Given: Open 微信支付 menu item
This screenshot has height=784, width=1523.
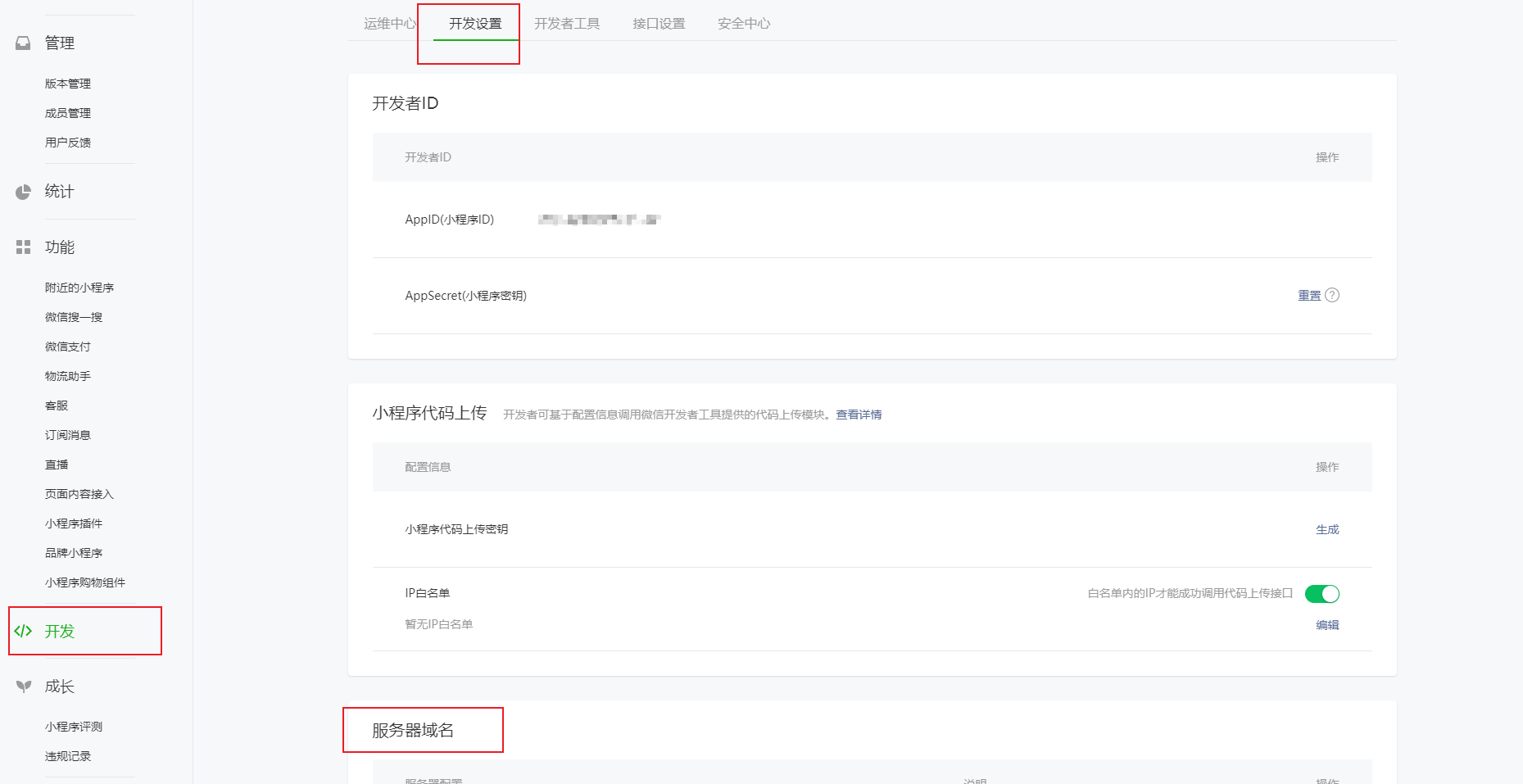Looking at the screenshot, I should (68, 347).
